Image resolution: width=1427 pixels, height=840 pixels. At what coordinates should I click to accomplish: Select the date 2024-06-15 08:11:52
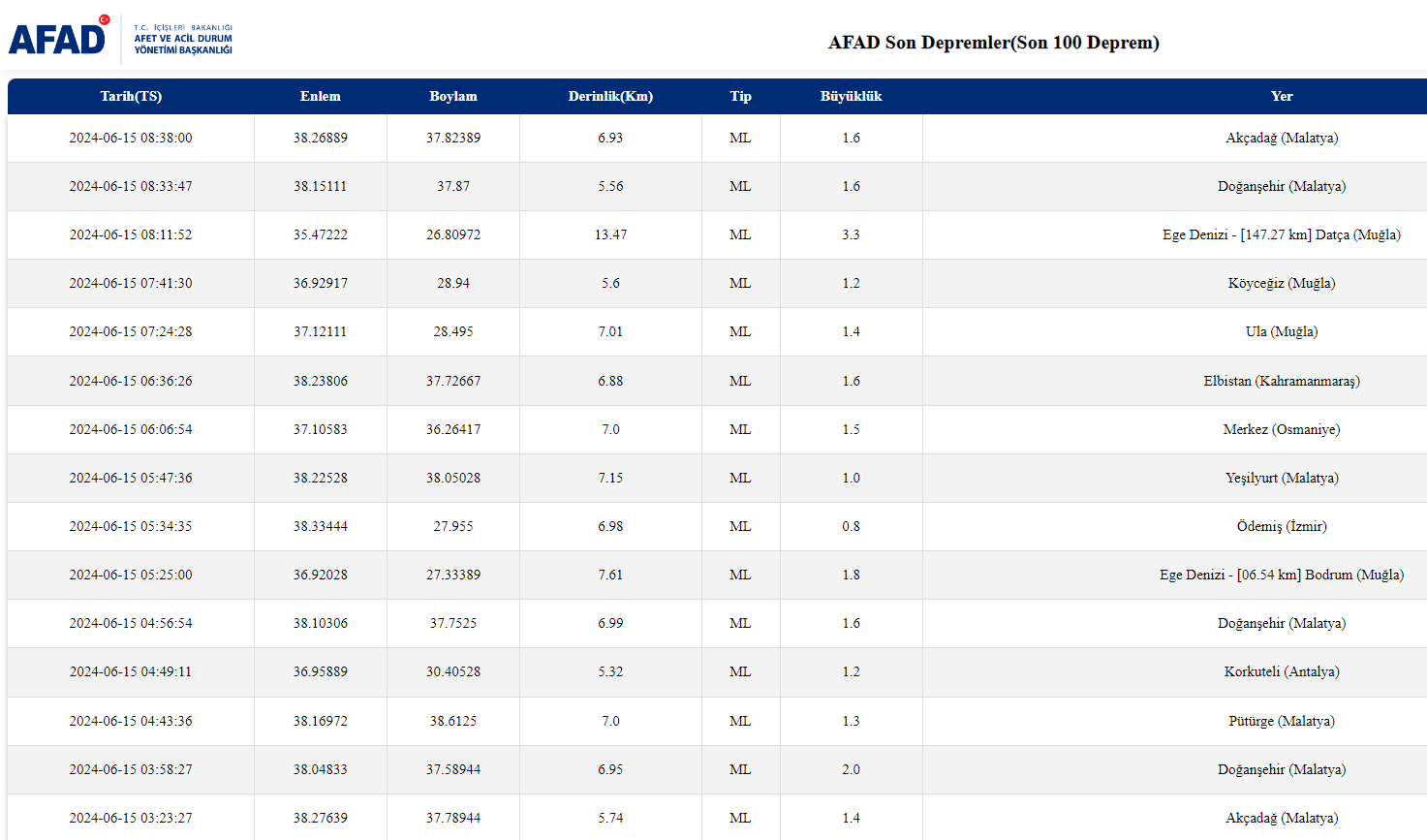(131, 234)
